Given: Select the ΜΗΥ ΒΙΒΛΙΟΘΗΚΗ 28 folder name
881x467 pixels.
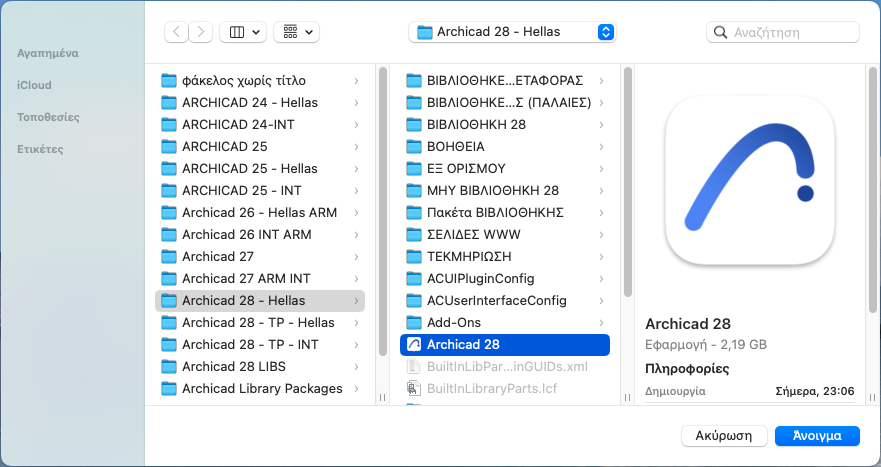Looking at the screenshot, I should (x=493, y=191).
